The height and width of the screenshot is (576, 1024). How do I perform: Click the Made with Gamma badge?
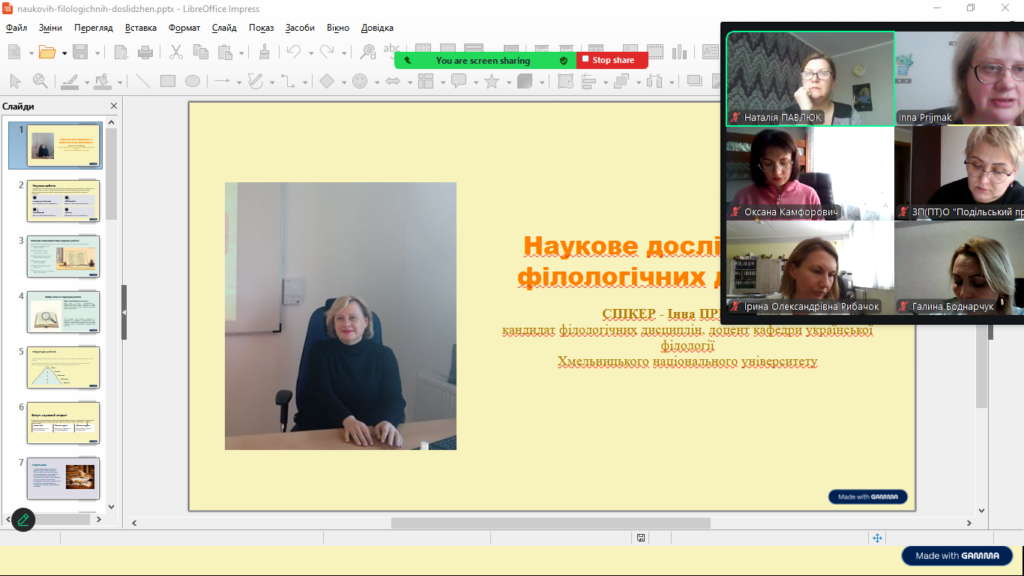click(957, 556)
